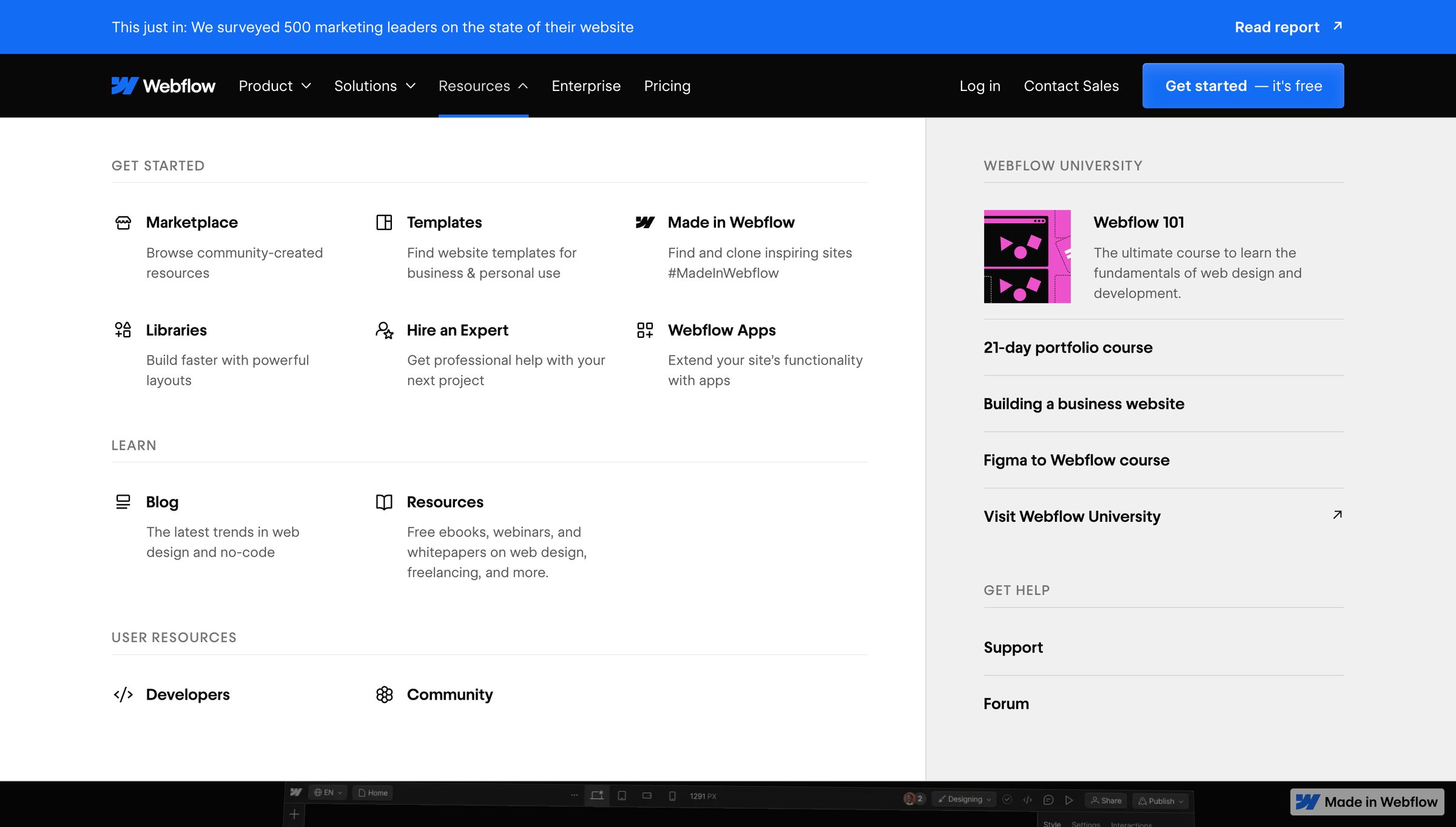This screenshot has height=827, width=1456.
Task: Click the Made in Webflow logo icon
Action: point(645,222)
